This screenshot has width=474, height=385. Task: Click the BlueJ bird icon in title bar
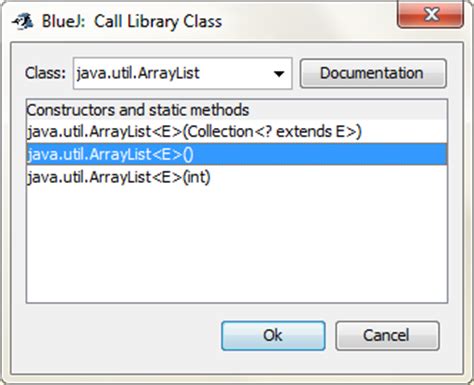[23, 22]
